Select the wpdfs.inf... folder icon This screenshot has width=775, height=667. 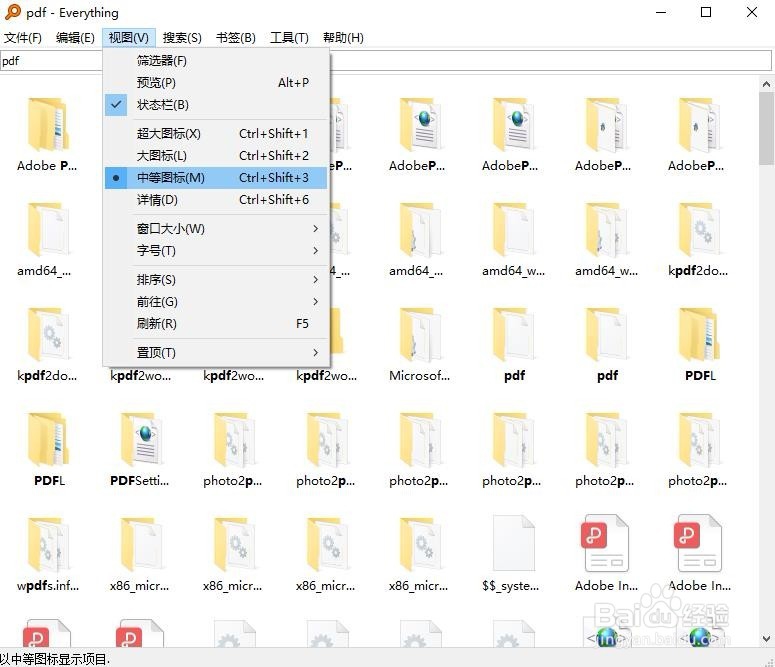pyautogui.click(x=47, y=544)
